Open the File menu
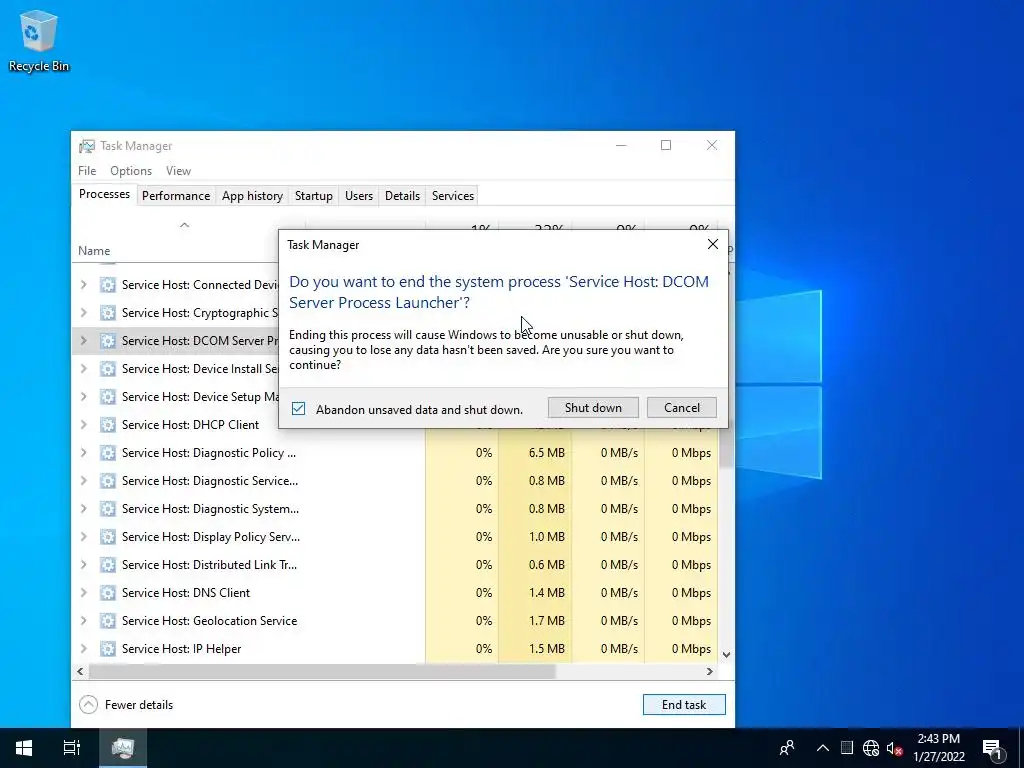Screen dimensions: 1024x768 (87, 170)
